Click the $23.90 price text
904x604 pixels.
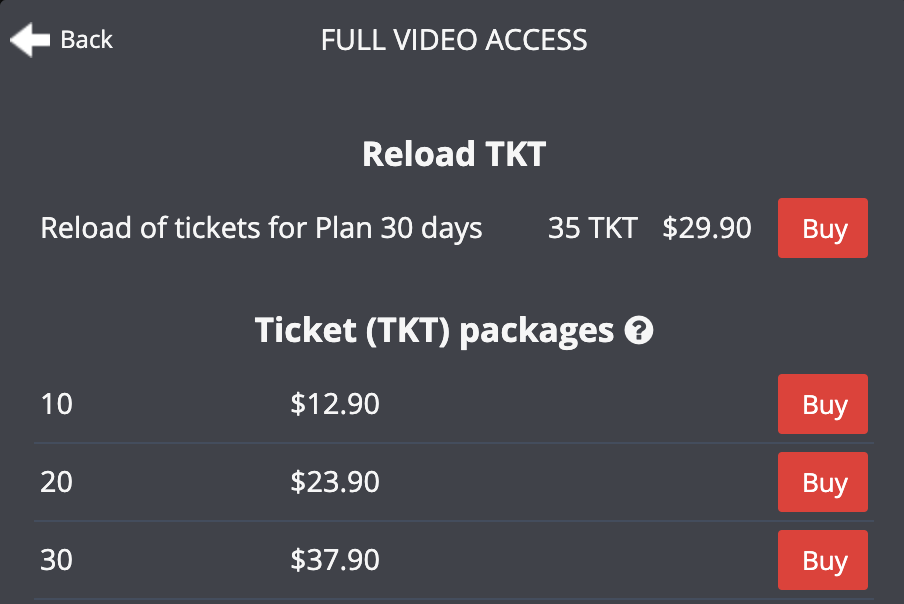pyautogui.click(x=335, y=483)
